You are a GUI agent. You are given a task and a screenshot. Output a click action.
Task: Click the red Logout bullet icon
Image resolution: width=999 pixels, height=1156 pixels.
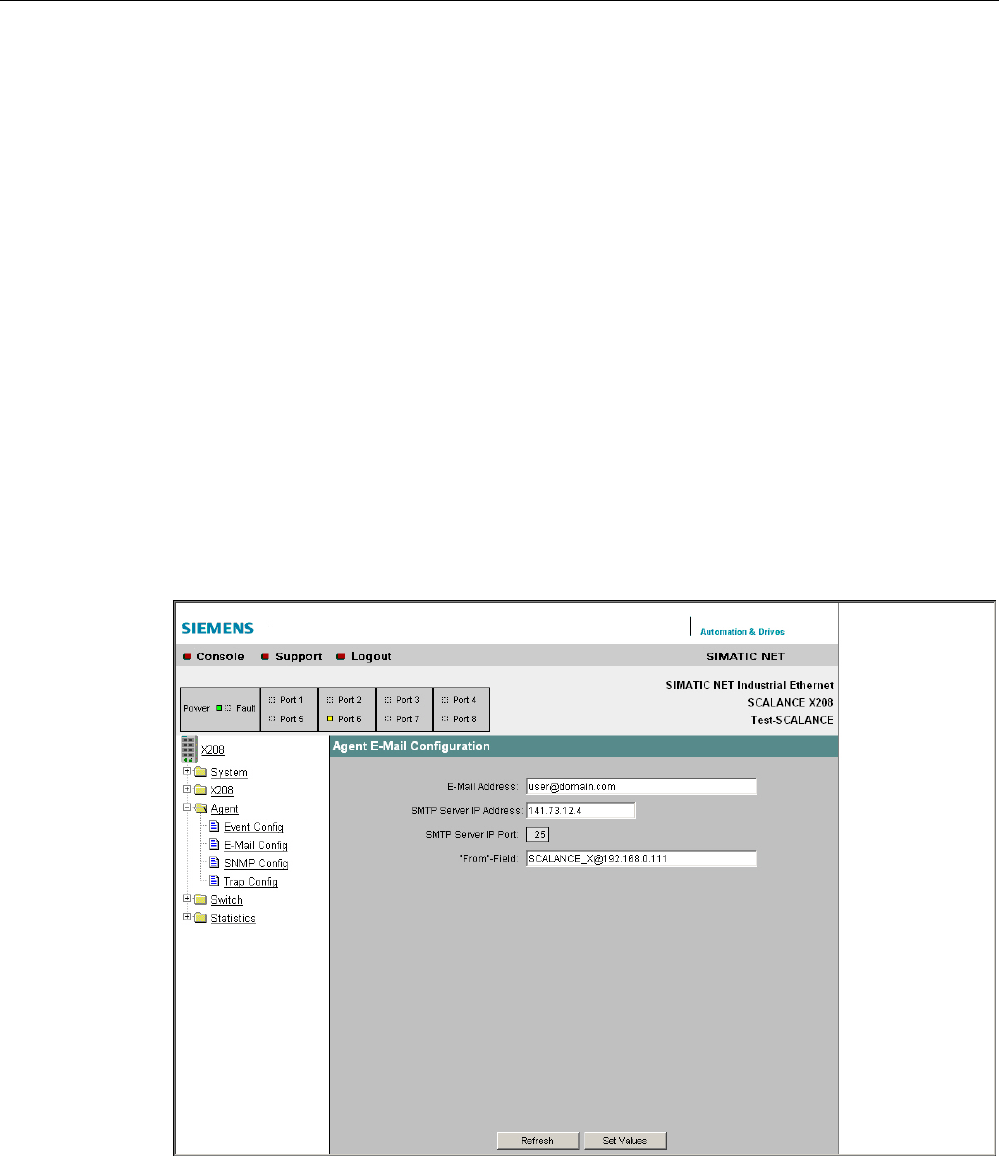341,656
